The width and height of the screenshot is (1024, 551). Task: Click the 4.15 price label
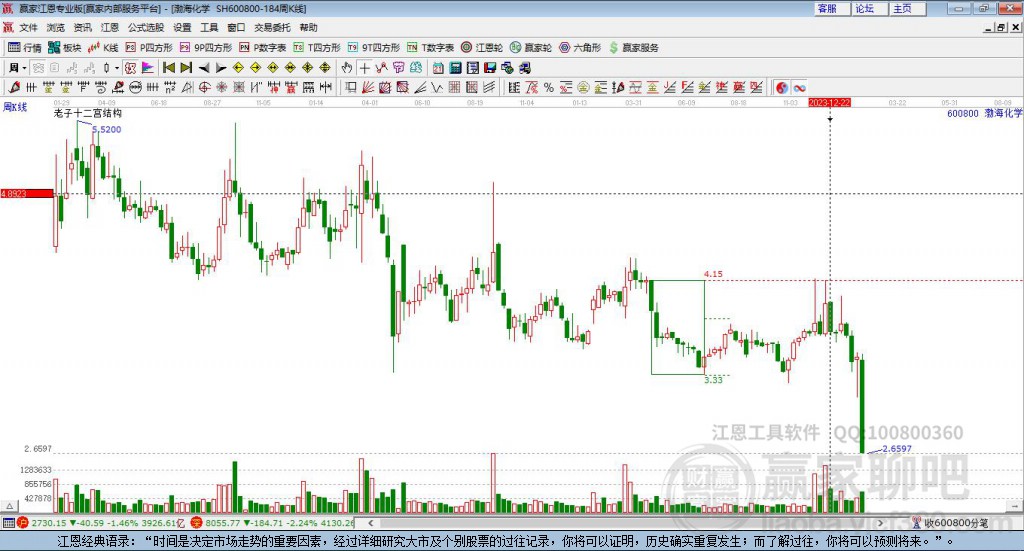pyautogui.click(x=713, y=274)
